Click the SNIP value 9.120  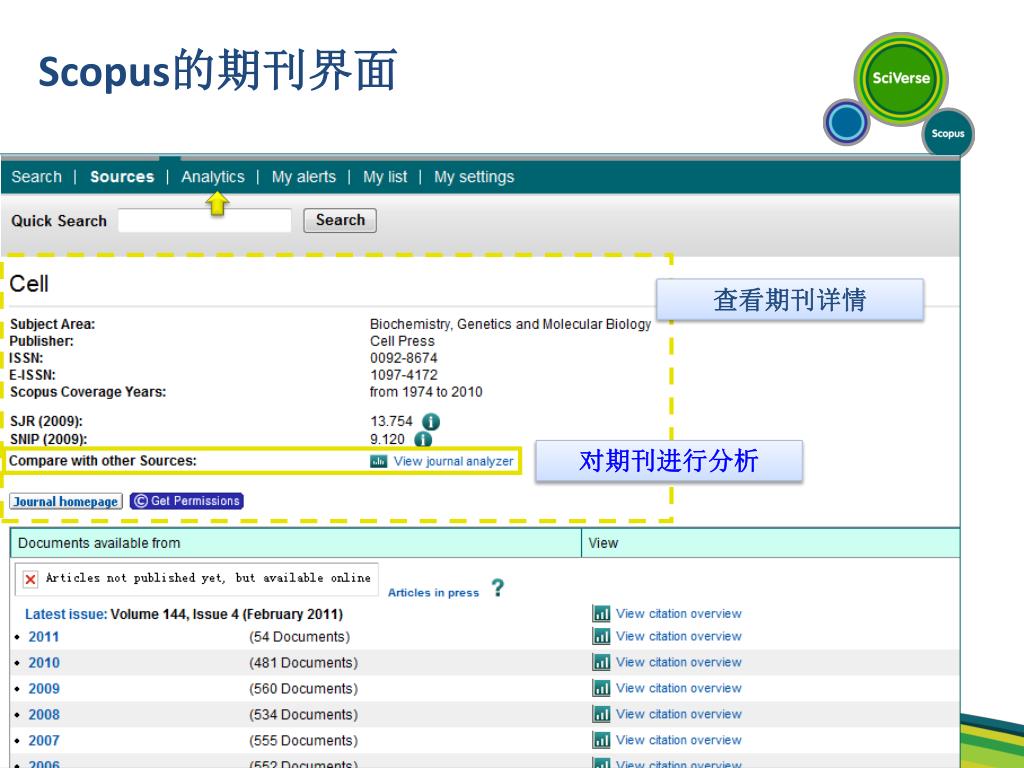387,440
